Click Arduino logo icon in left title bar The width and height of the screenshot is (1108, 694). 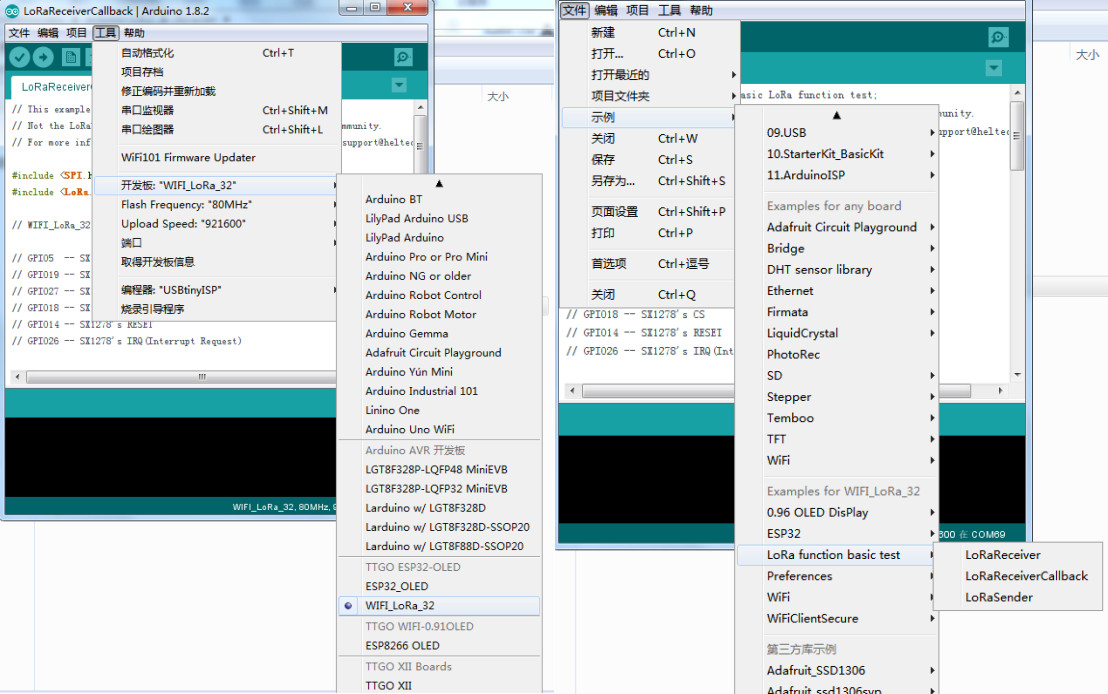(x=12, y=11)
